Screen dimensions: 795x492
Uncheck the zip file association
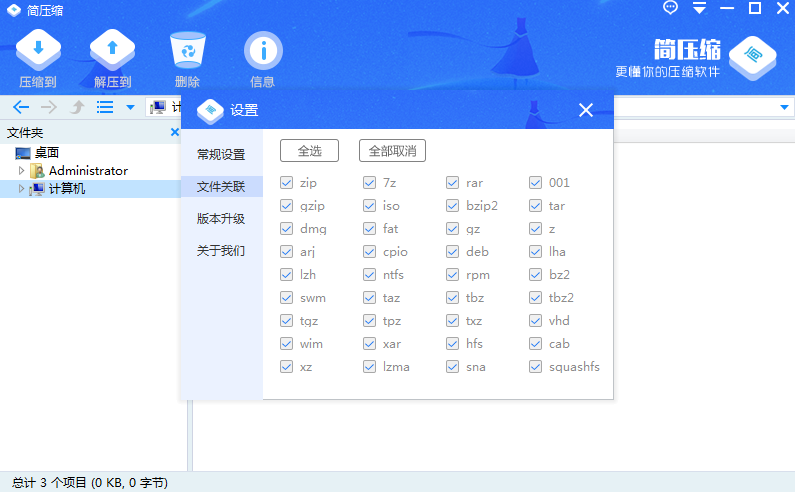click(x=286, y=183)
